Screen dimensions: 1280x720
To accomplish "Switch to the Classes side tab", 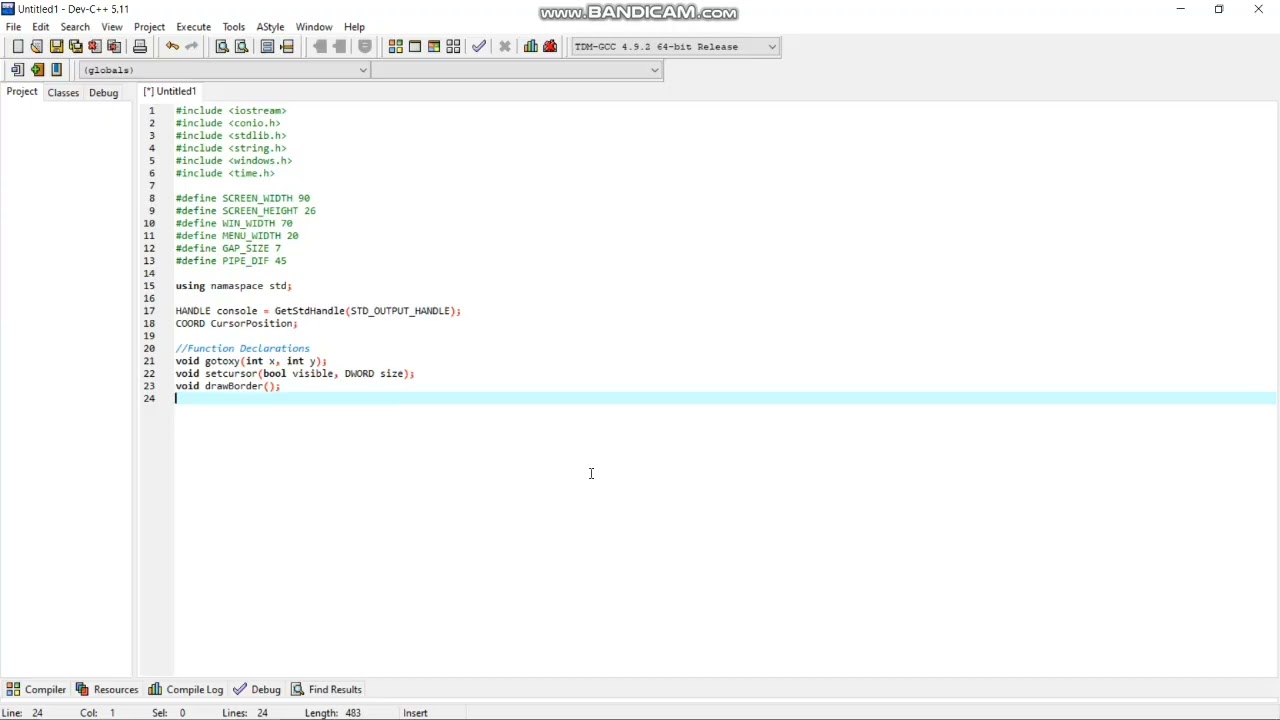I will coord(63,93).
